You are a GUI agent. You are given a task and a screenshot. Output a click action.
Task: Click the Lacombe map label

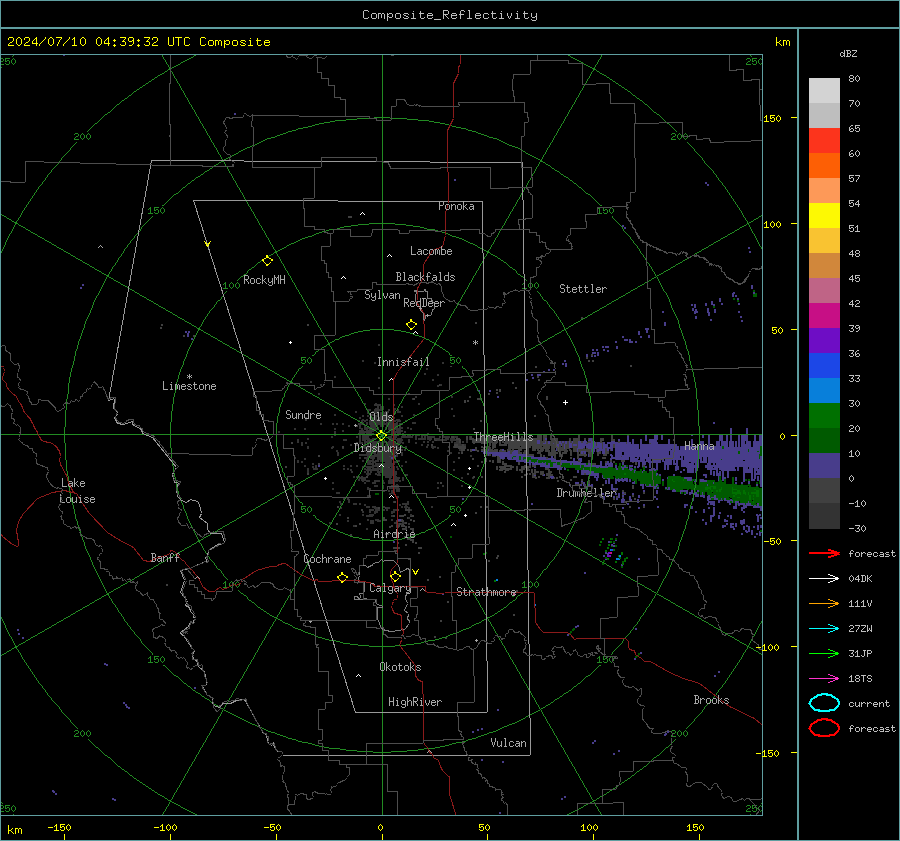coord(431,251)
